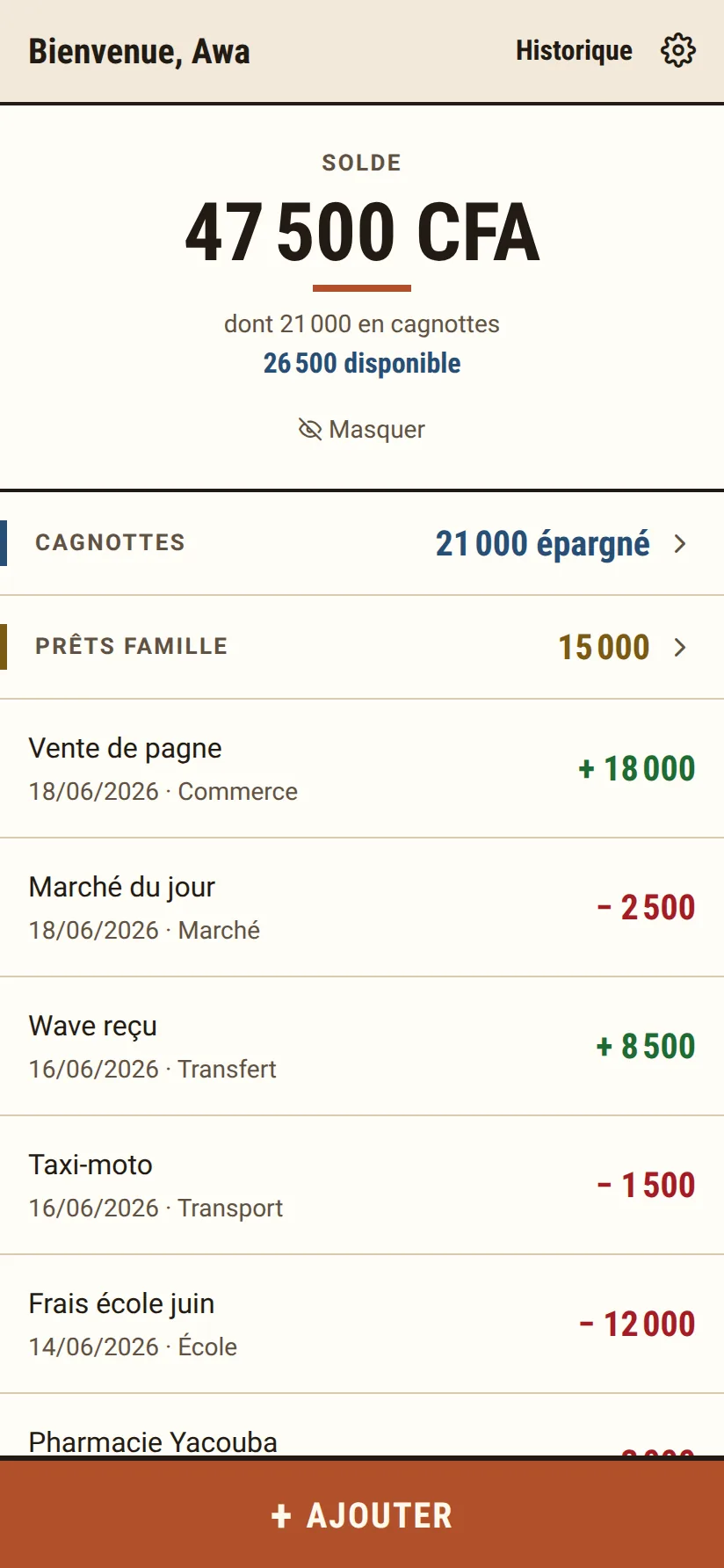
Task: Open the Wave reçu transaction
Action: pos(362,1047)
